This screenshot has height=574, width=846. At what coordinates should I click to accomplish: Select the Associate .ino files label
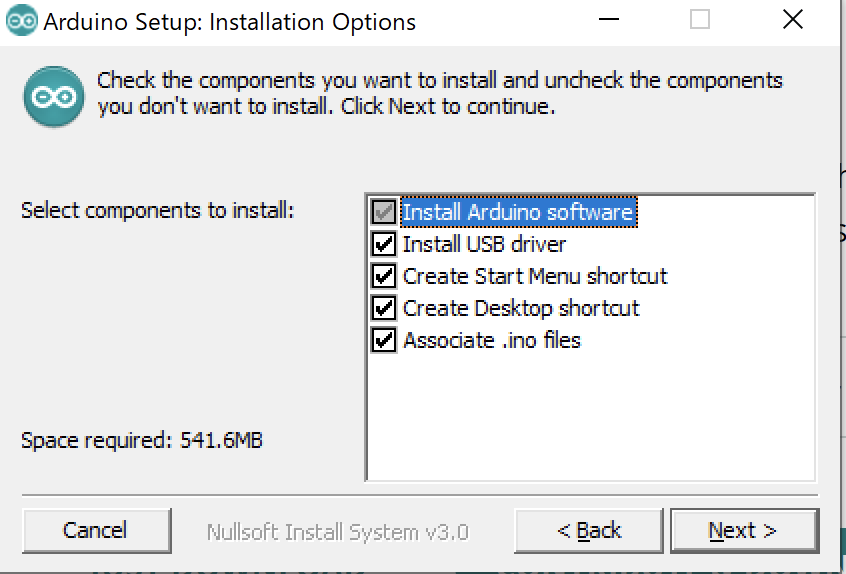[x=491, y=340]
